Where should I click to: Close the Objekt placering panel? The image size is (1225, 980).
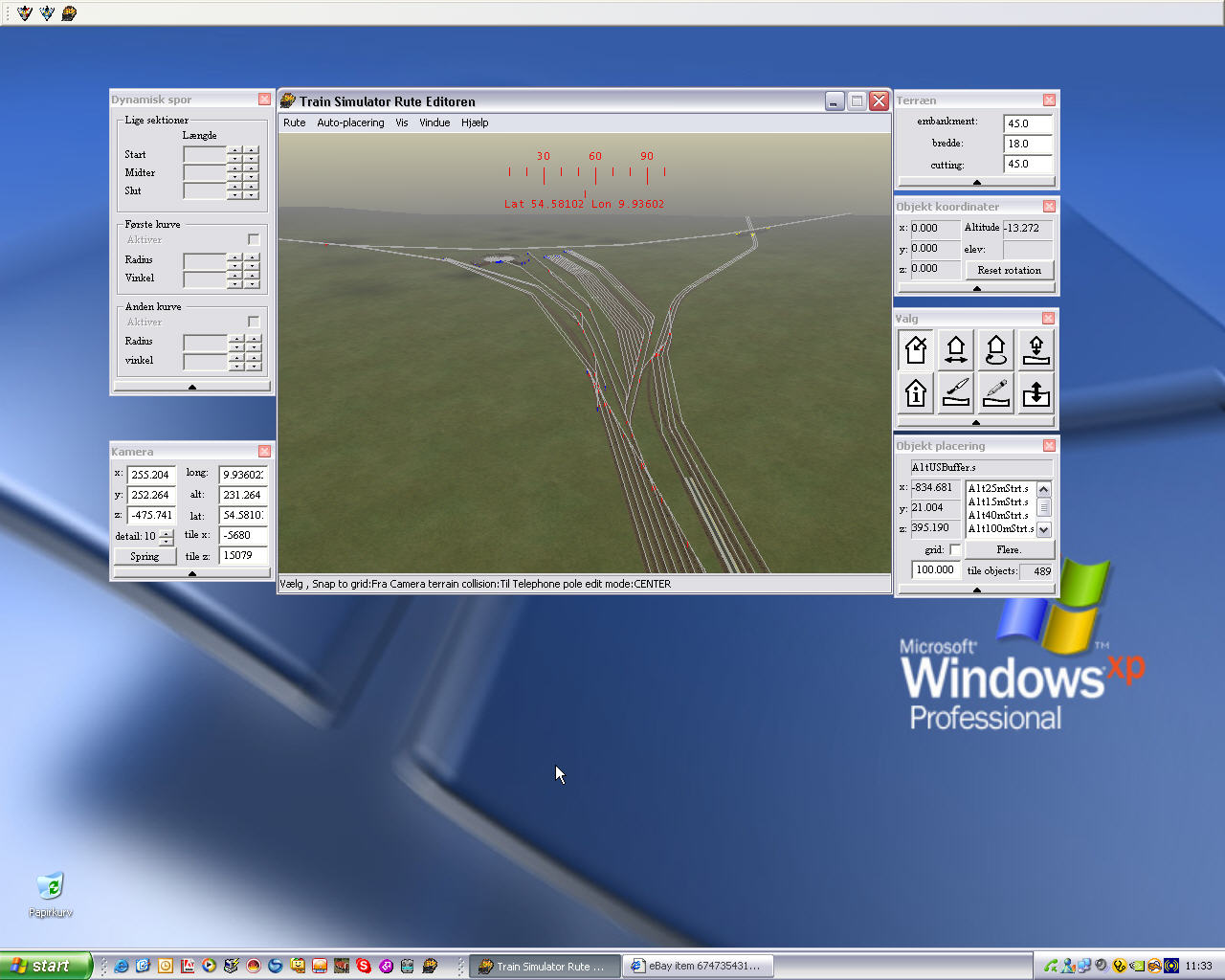[x=1049, y=446]
